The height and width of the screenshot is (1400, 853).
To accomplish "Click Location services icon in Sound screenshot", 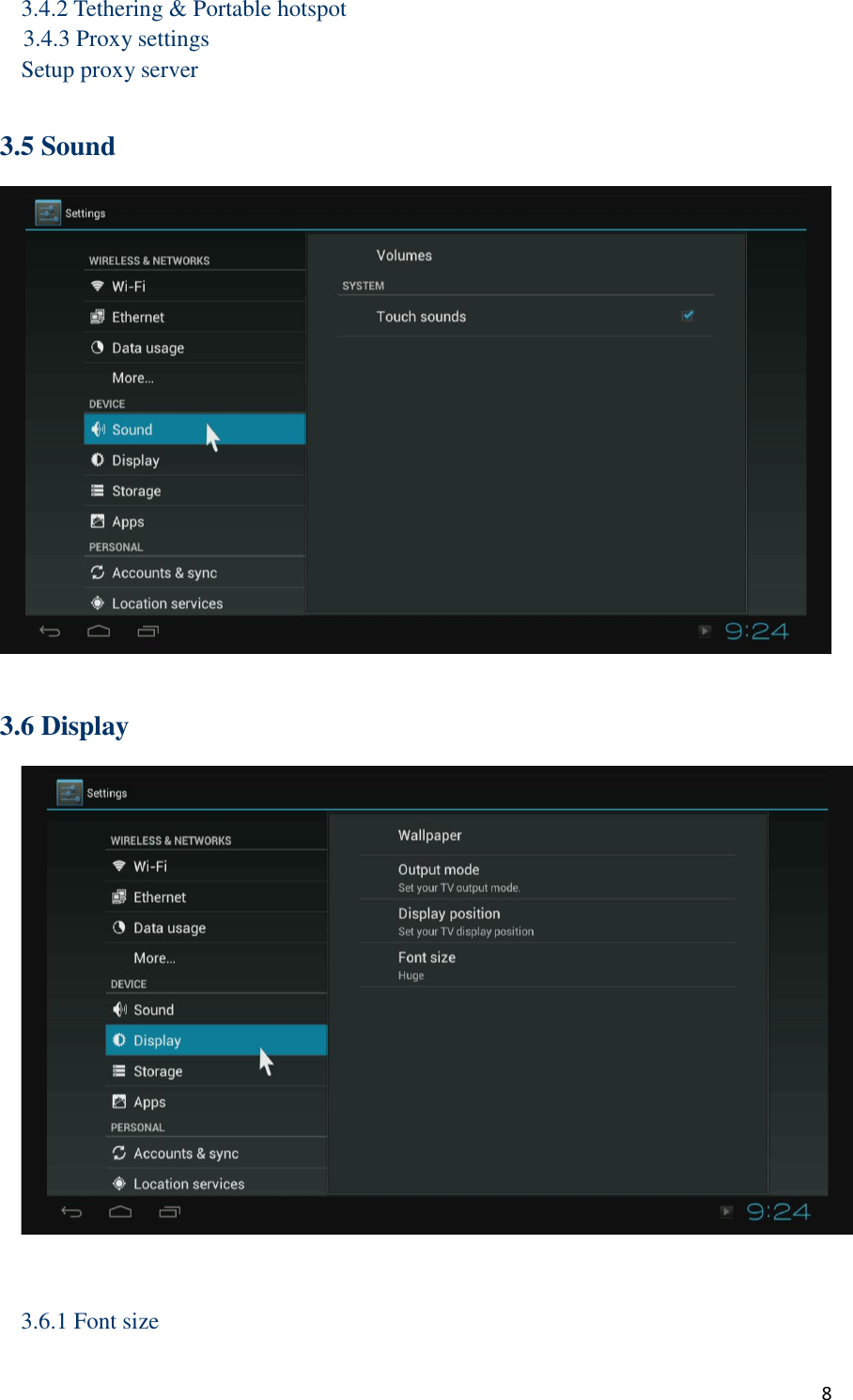I will pyautogui.click(x=97, y=603).
